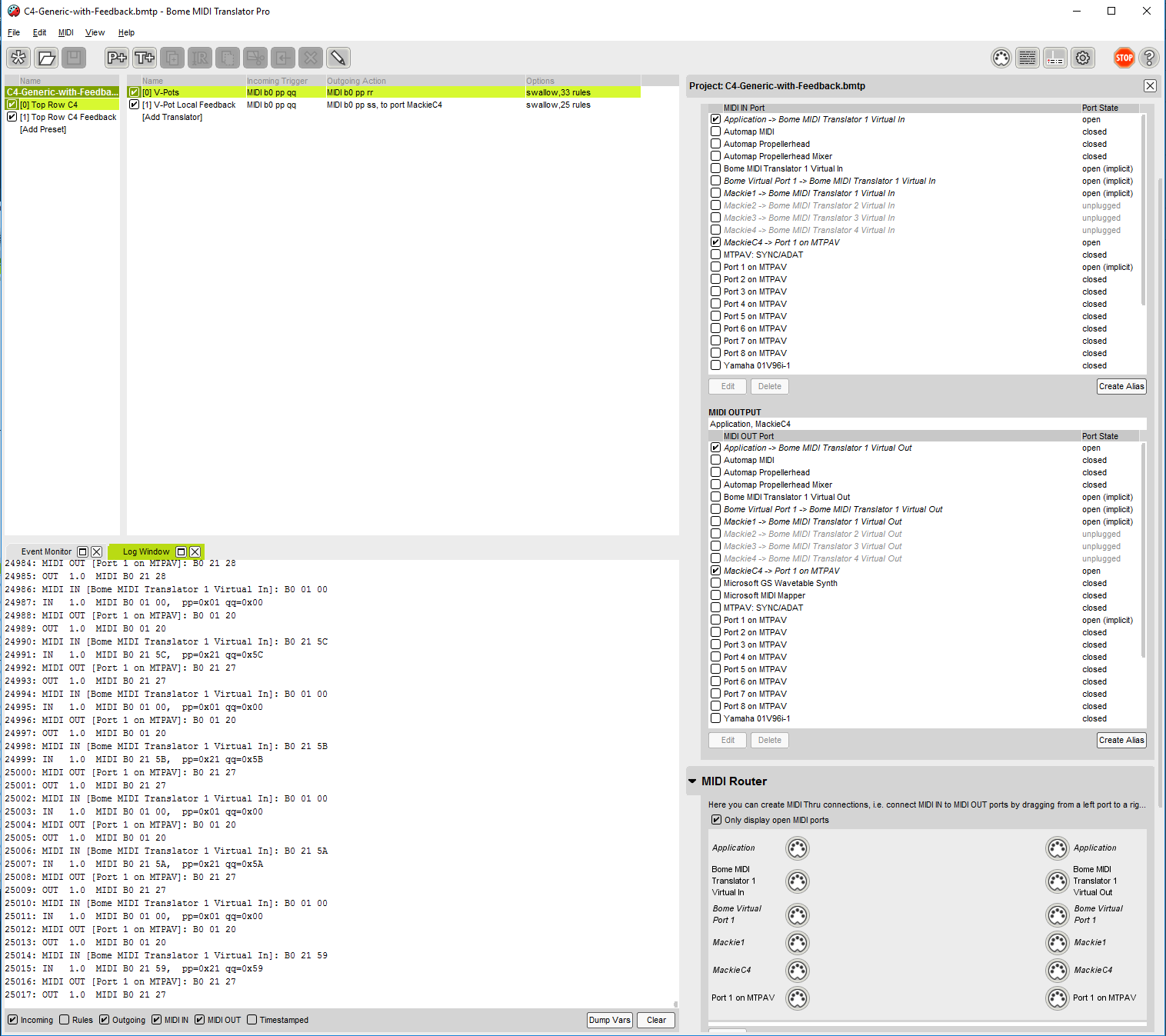
Task: Uncheck MackieC4 in MIDI OUT ports
Action: pyautogui.click(x=716, y=571)
